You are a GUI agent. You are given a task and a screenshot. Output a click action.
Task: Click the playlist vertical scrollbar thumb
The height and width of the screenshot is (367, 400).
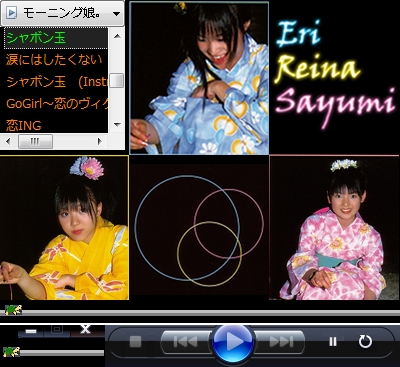[117, 81]
